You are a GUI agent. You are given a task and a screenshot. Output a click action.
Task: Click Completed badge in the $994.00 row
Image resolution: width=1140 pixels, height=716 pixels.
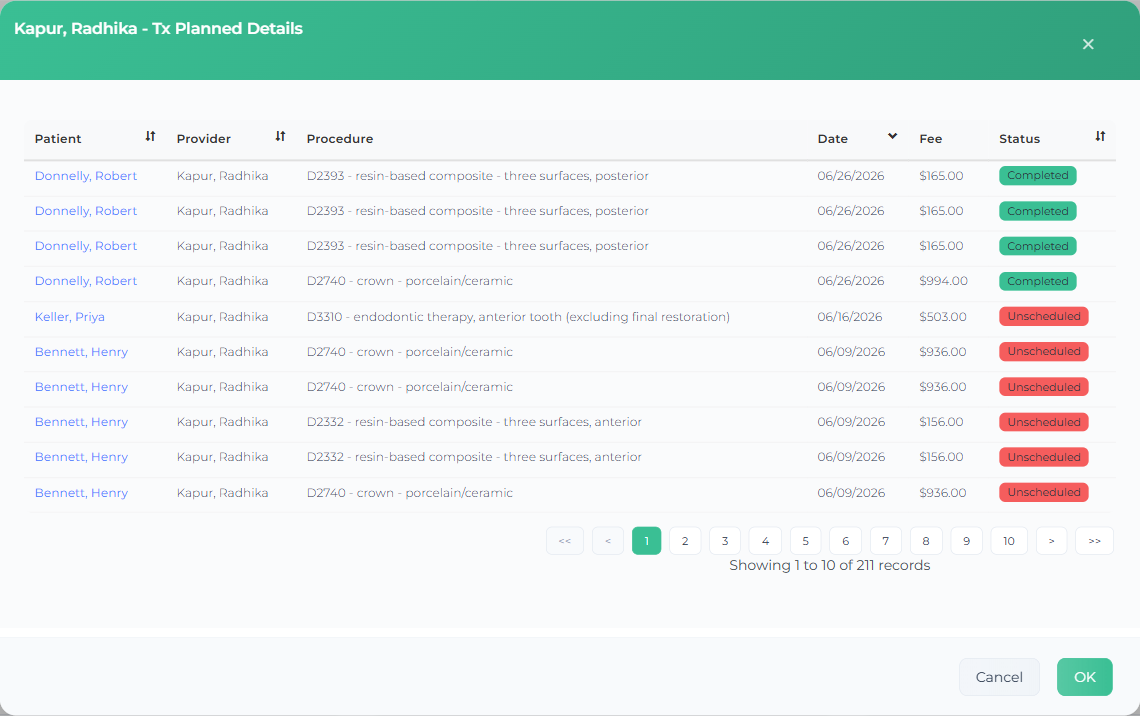[x=1037, y=281]
